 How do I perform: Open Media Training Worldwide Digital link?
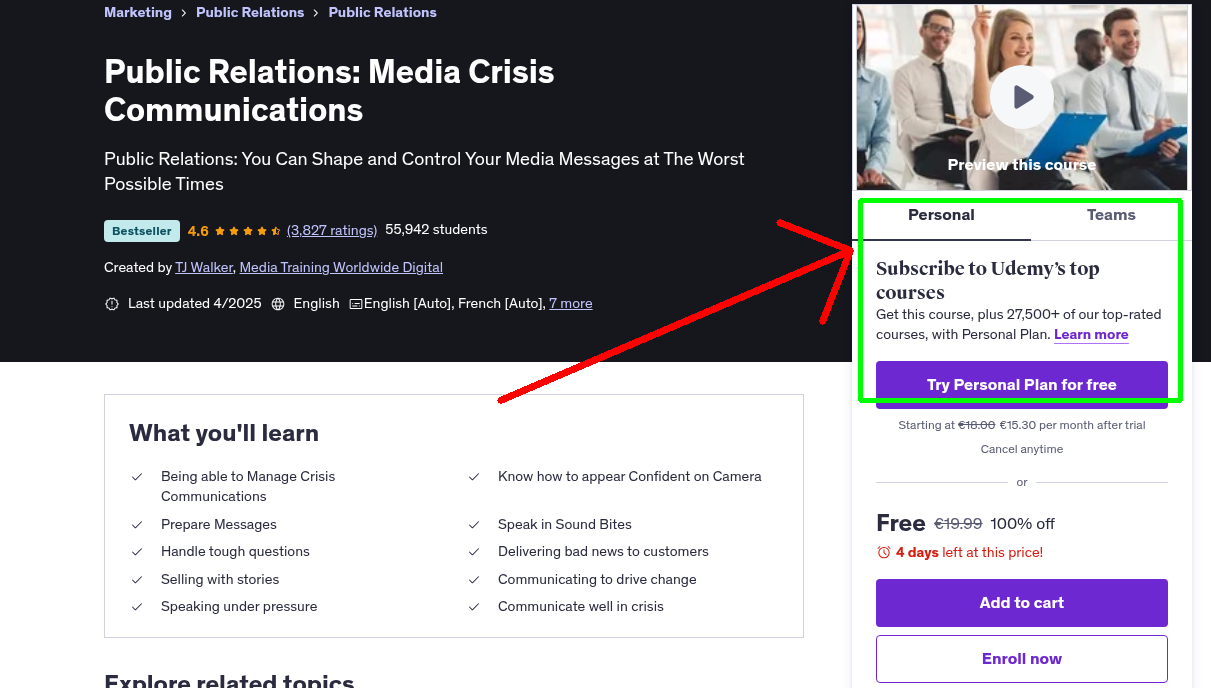coord(341,268)
